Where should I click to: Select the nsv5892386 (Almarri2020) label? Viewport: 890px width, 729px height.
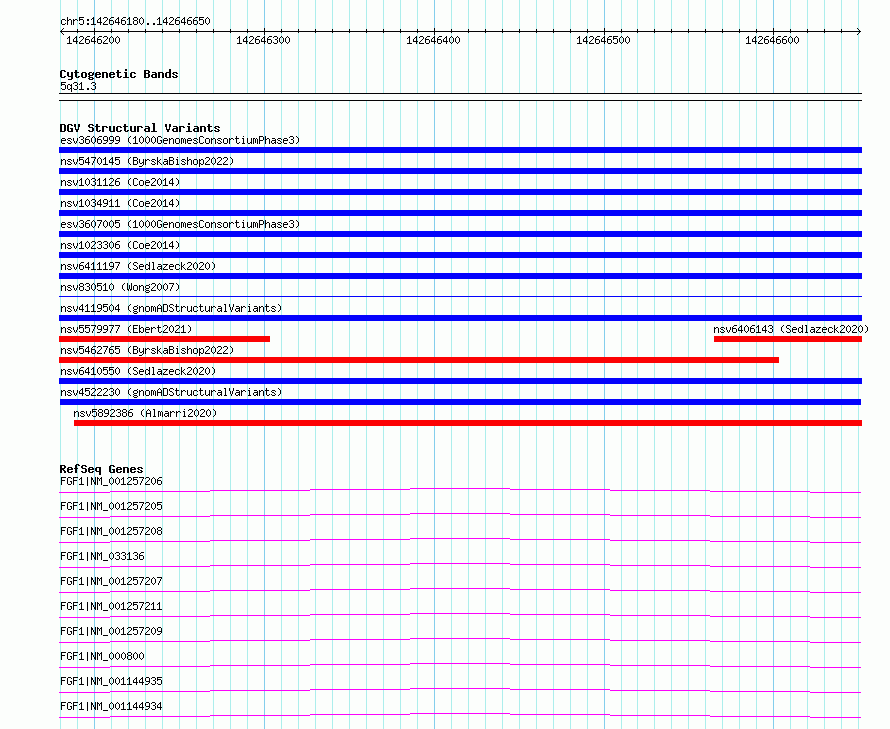(145, 413)
